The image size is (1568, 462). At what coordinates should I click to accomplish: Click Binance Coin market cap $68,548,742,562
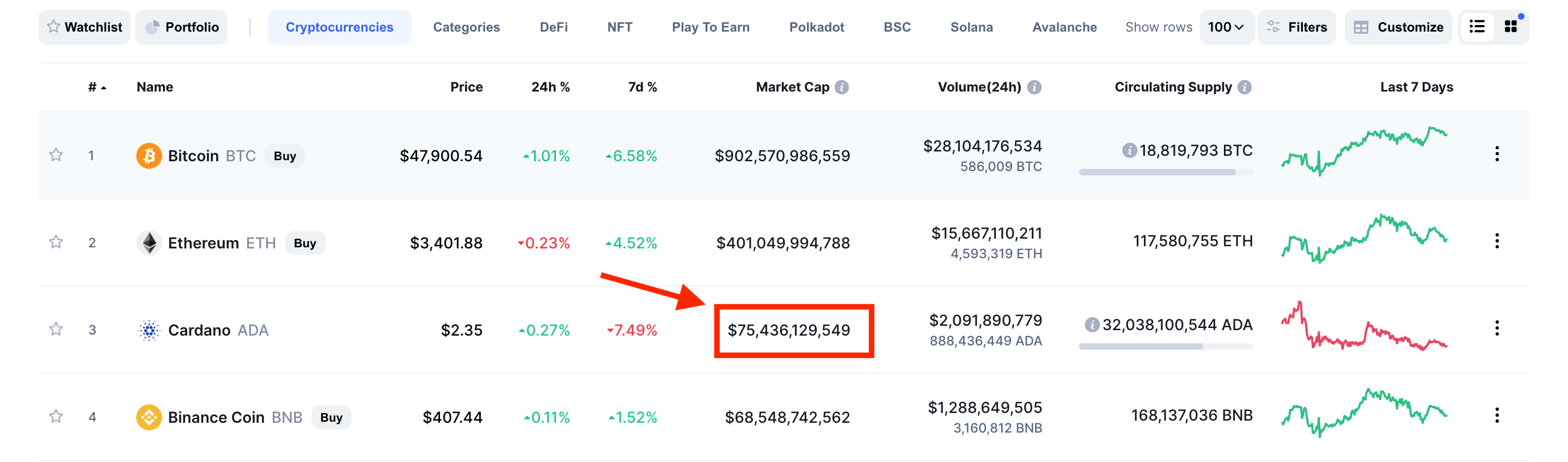point(787,417)
